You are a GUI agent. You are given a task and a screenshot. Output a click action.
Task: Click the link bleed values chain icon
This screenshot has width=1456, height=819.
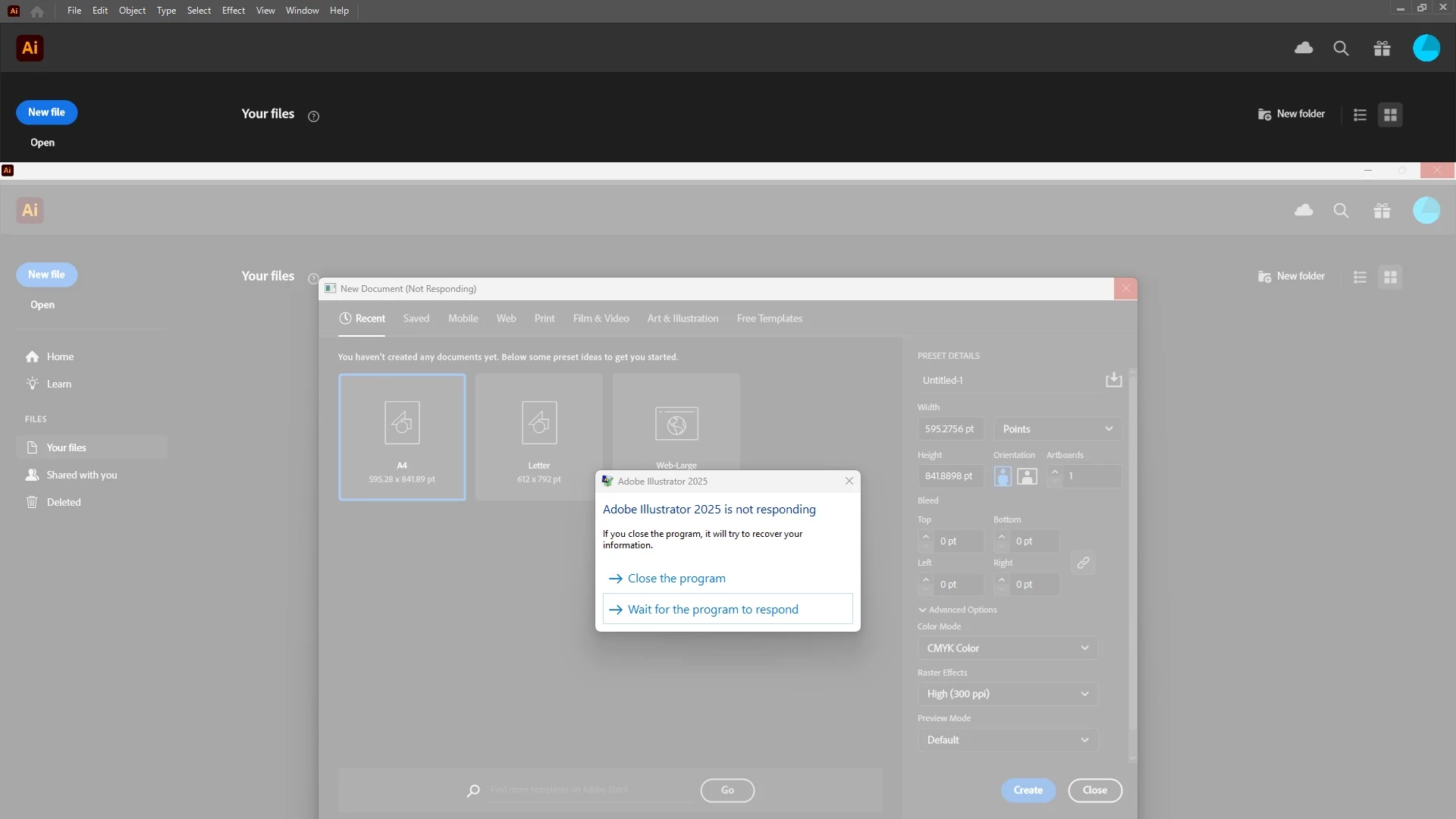click(x=1083, y=563)
